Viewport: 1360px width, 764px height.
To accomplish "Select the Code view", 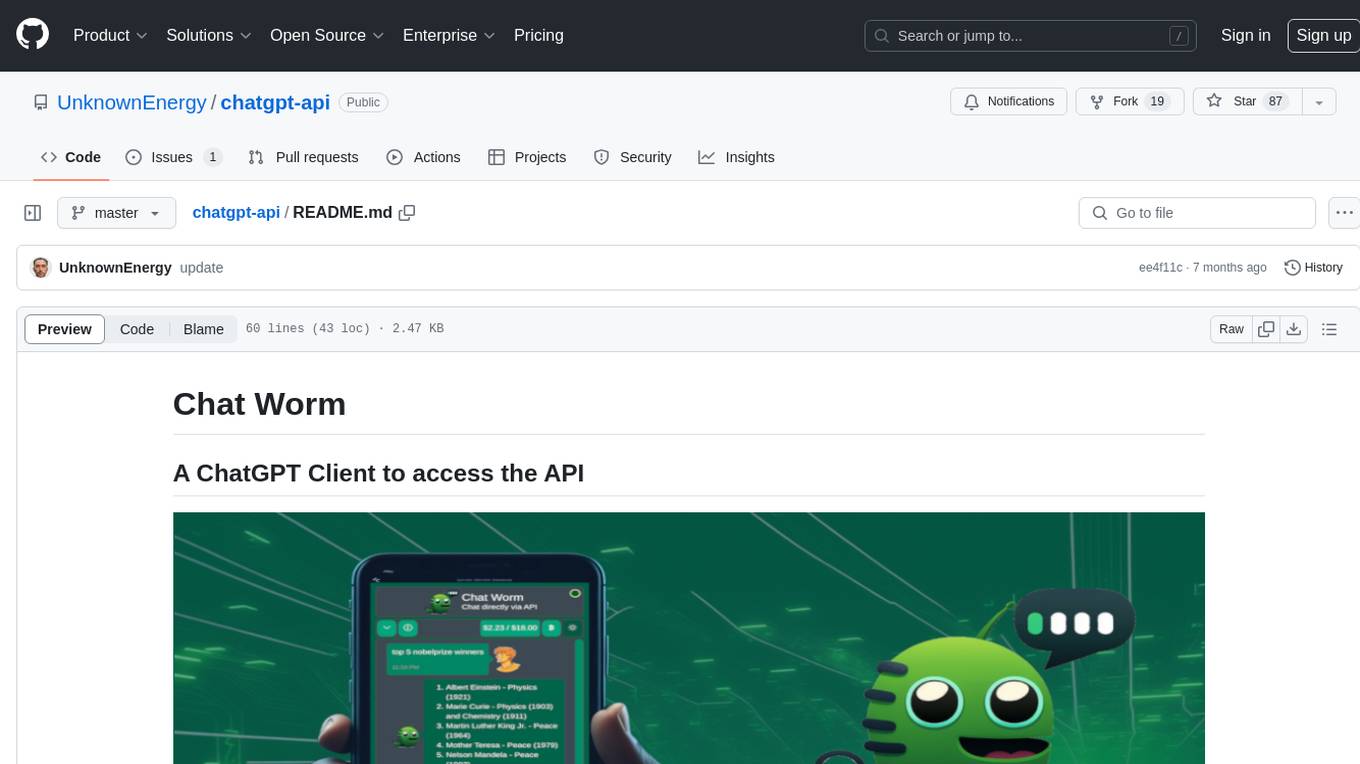I will tap(137, 329).
